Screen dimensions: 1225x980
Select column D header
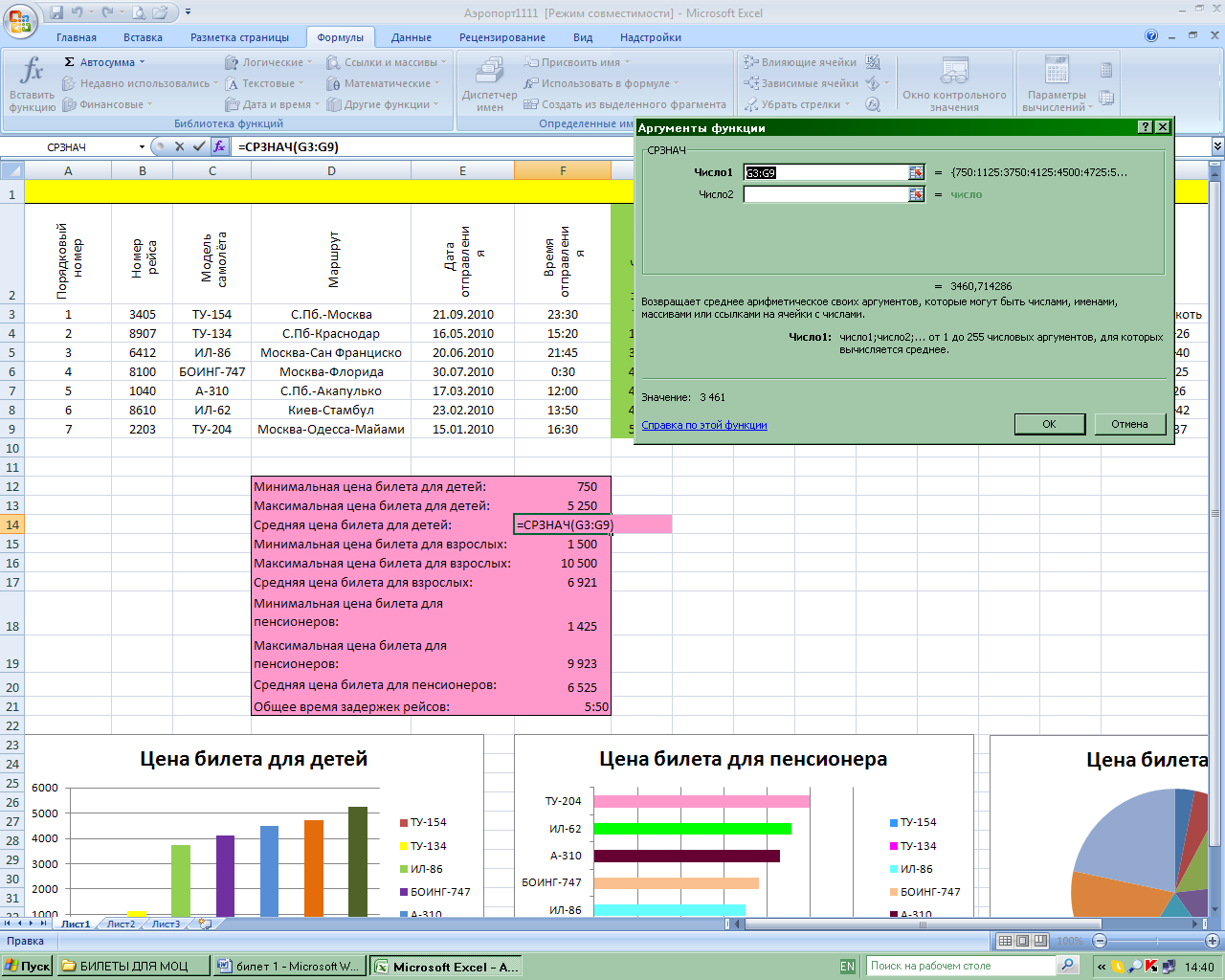click(x=331, y=171)
